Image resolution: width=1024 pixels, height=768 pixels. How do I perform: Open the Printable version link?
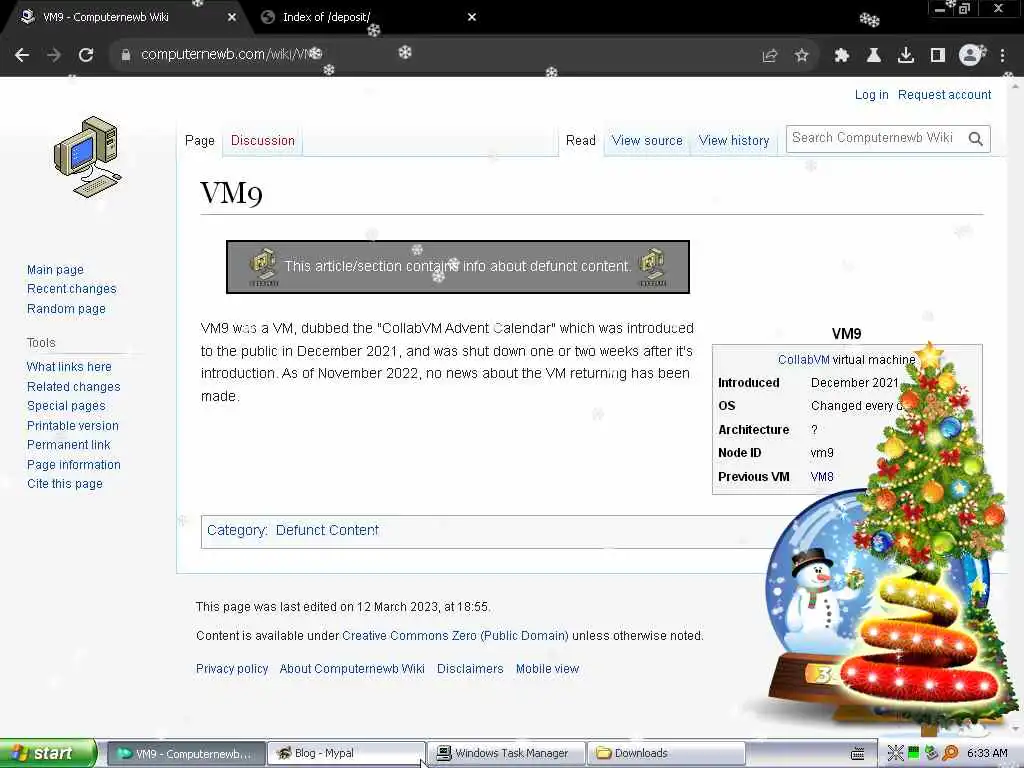point(72,425)
